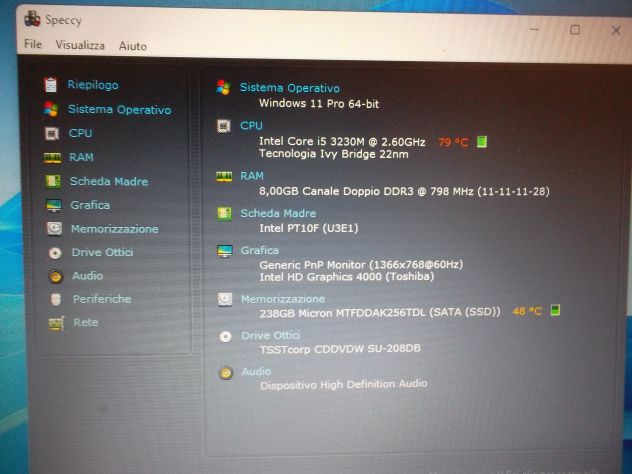Click the Drive Ottici heading in summary panel
The width and height of the screenshot is (632, 474).
271,335
